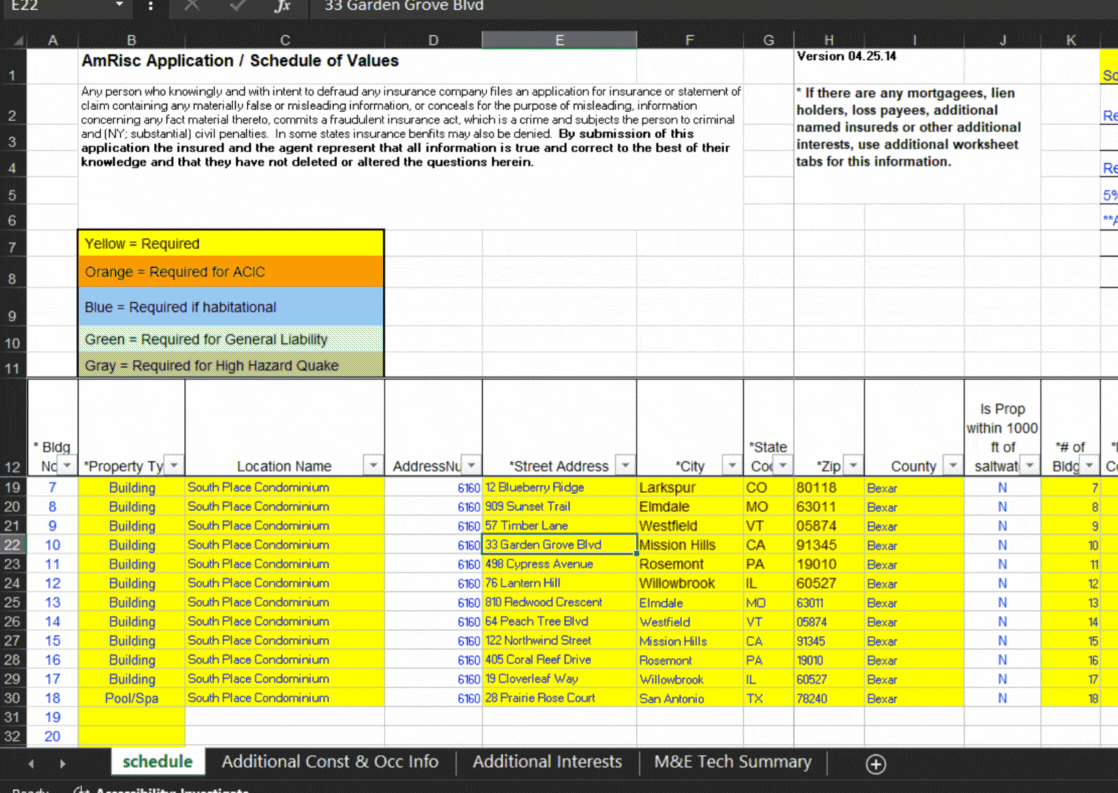Click the zip code cell 80118
The image size is (1118, 793).
point(829,488)
